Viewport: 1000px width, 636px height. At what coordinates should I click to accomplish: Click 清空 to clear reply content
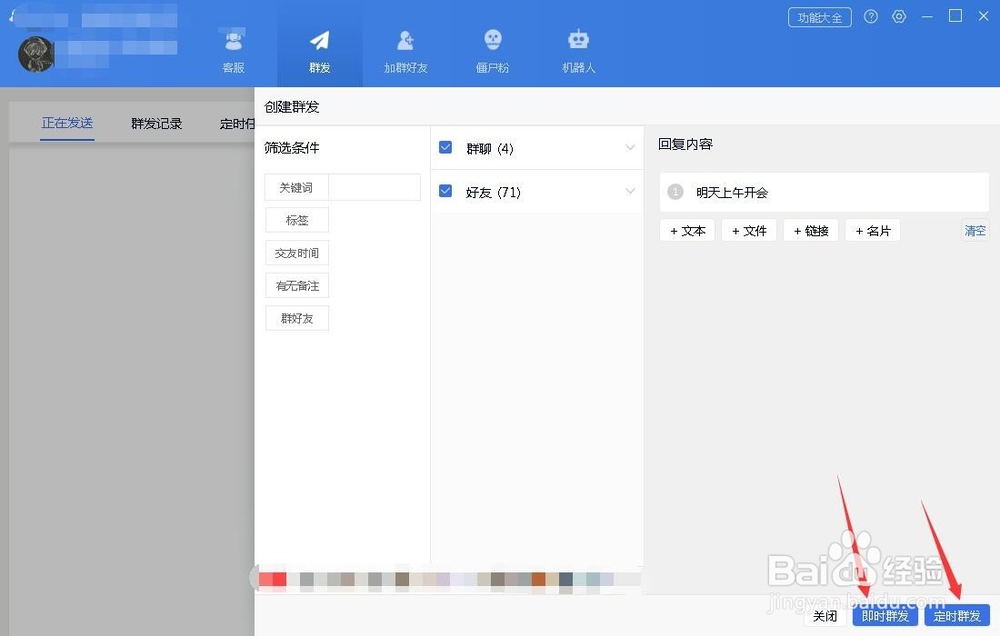click(x=975, y=230)
